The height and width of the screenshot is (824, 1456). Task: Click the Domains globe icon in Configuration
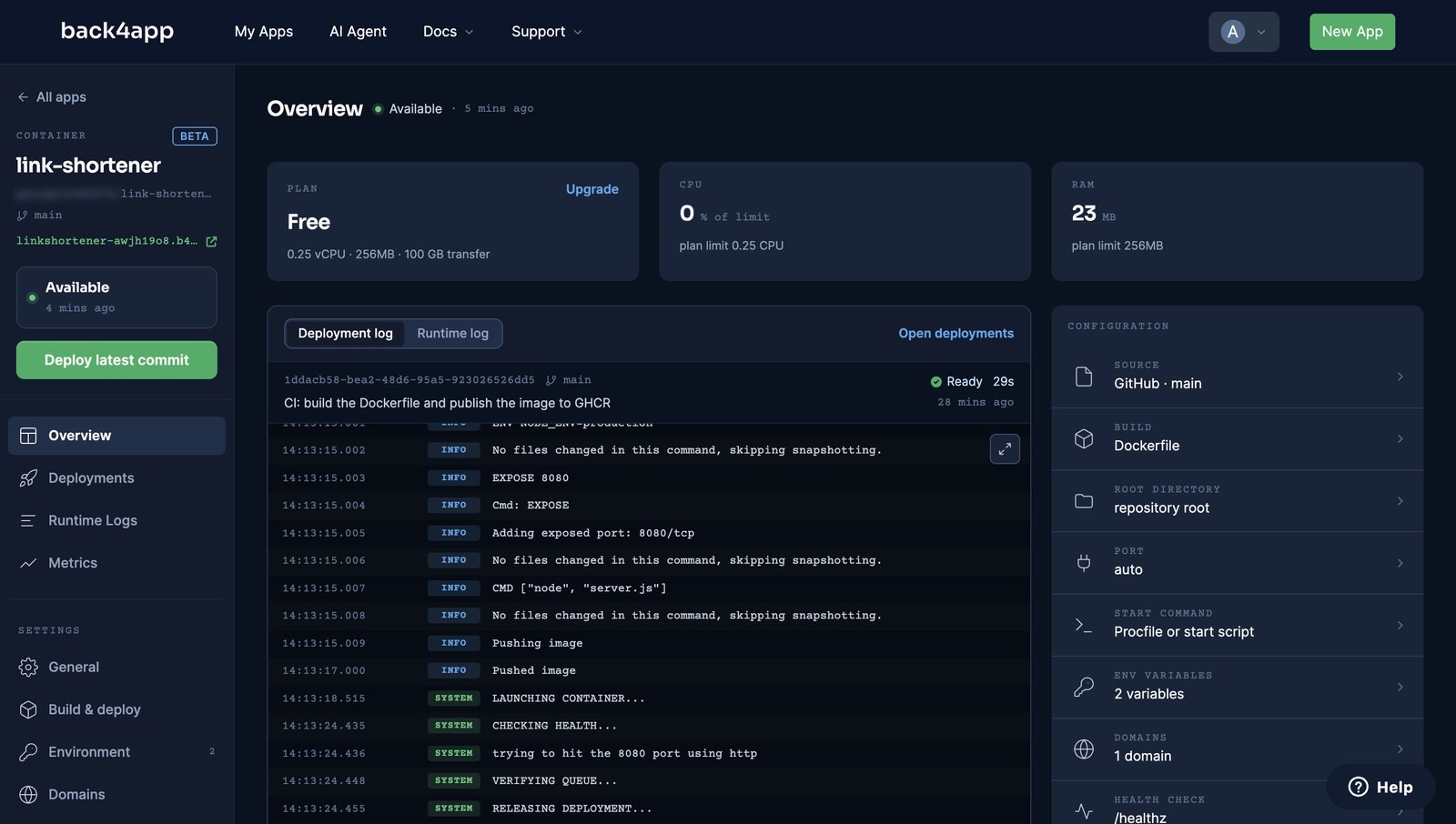(x=1084, y=749)
